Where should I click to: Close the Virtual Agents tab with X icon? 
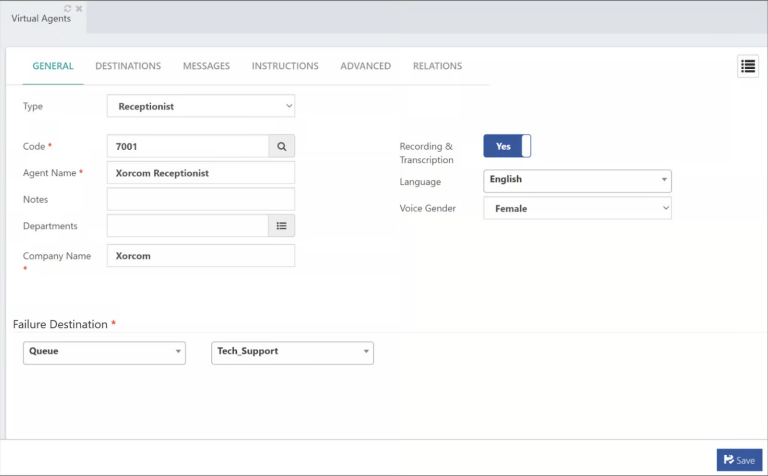click(79, 8)
